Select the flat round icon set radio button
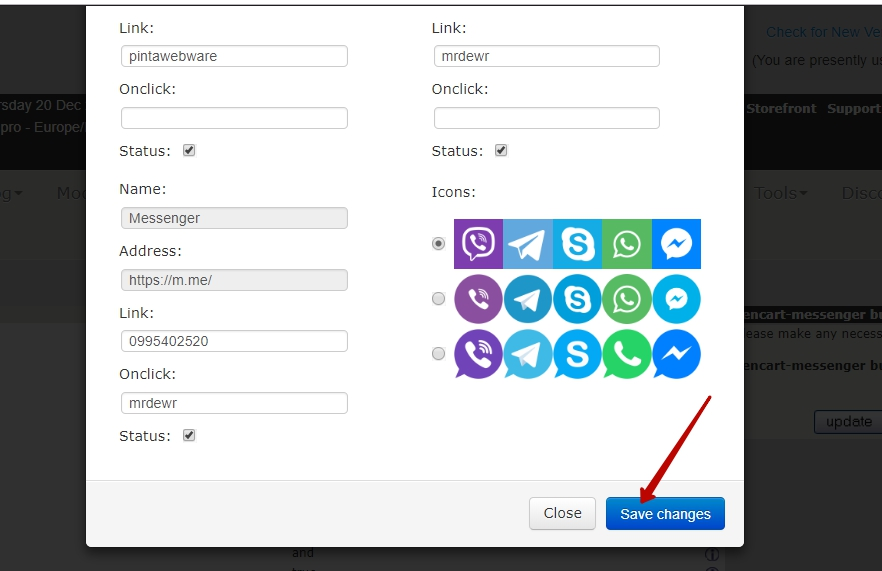 pos(438,299)
